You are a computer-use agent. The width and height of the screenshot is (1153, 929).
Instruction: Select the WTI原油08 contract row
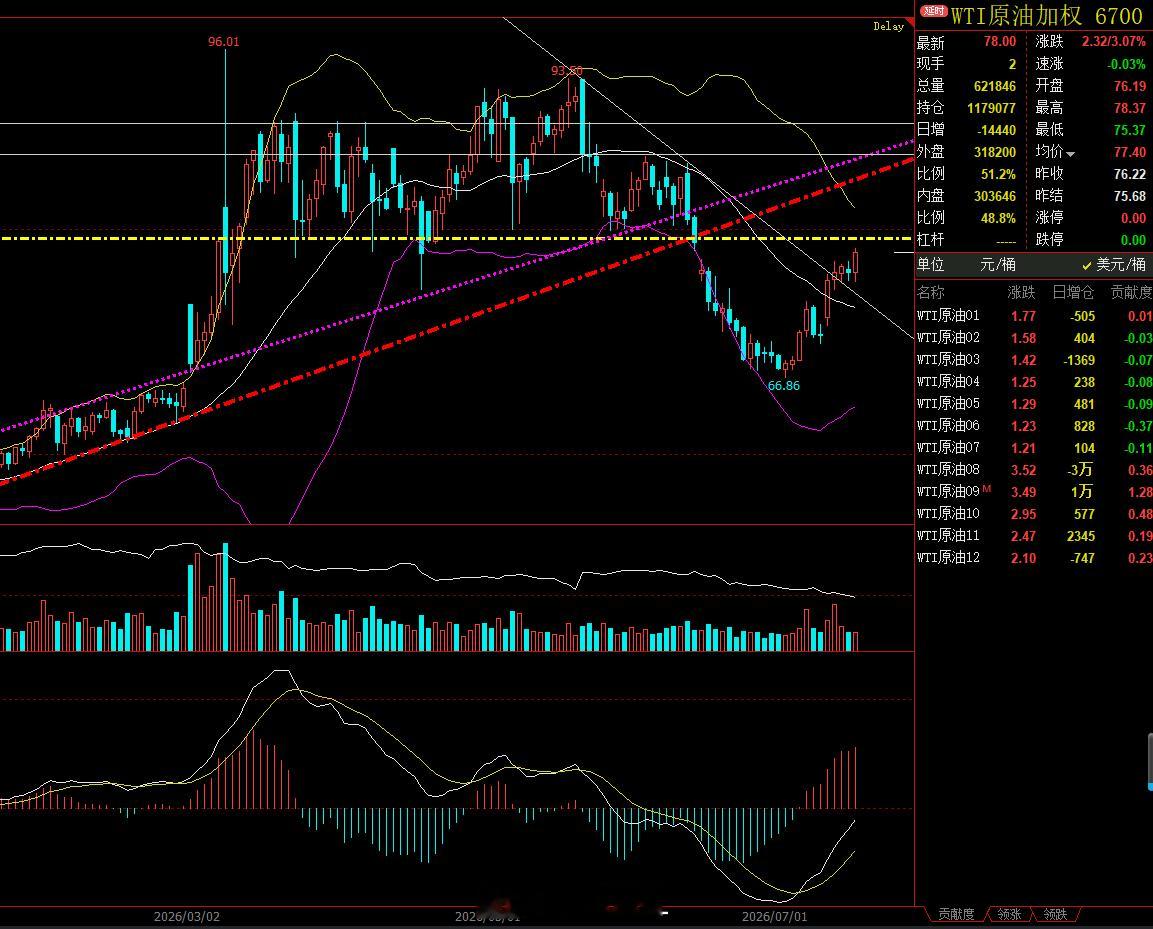pos(1034,470)
